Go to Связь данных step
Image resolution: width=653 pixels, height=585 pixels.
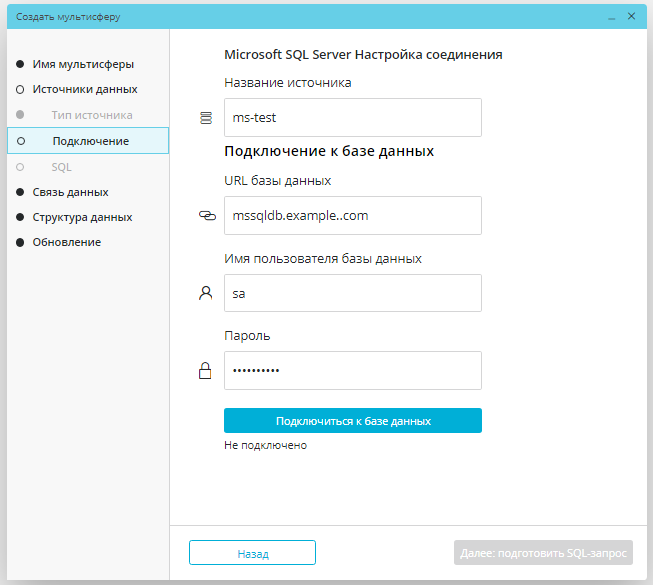pos(70,192)
